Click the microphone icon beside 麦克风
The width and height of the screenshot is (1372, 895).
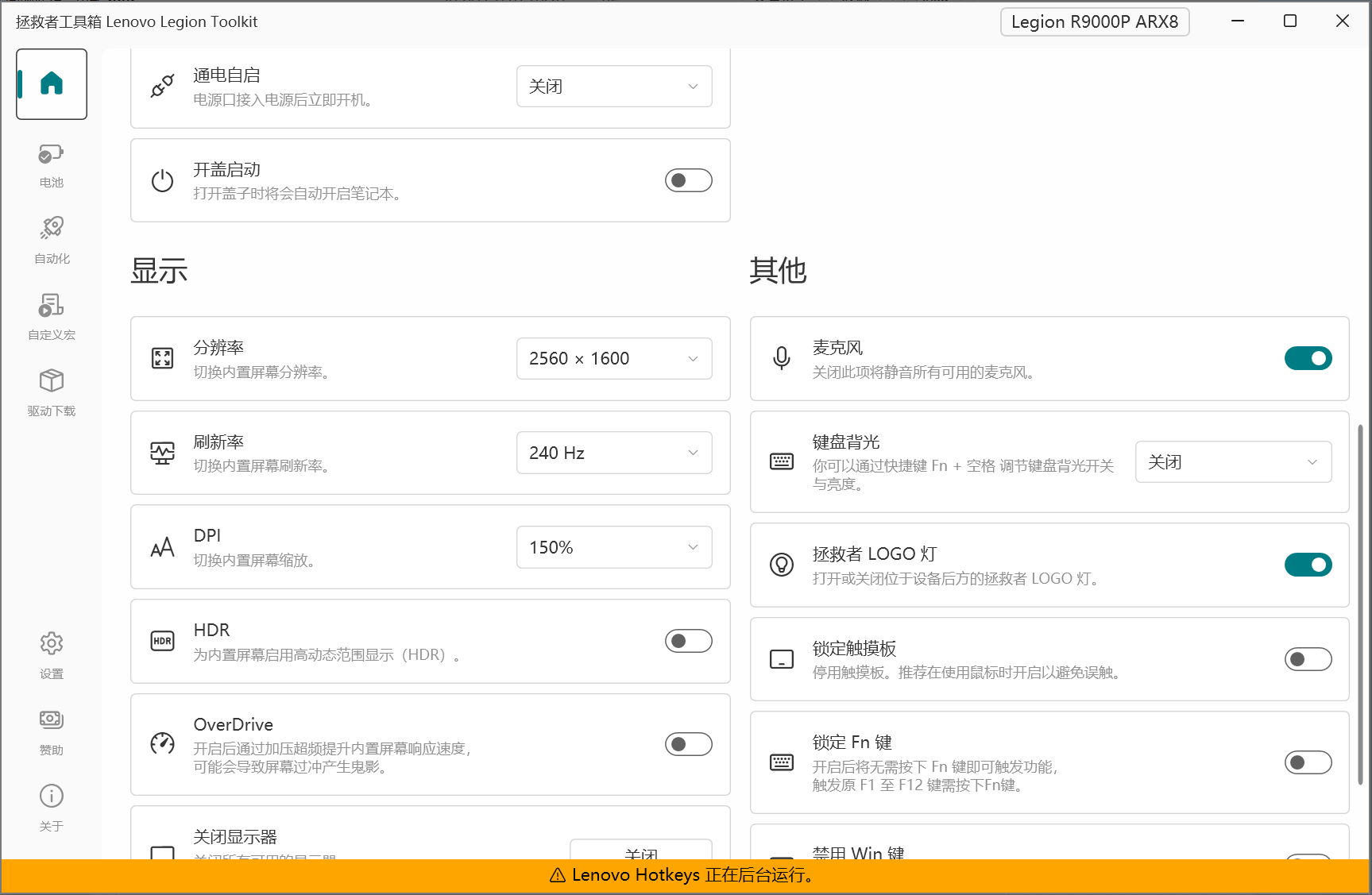tap(782, 358)
